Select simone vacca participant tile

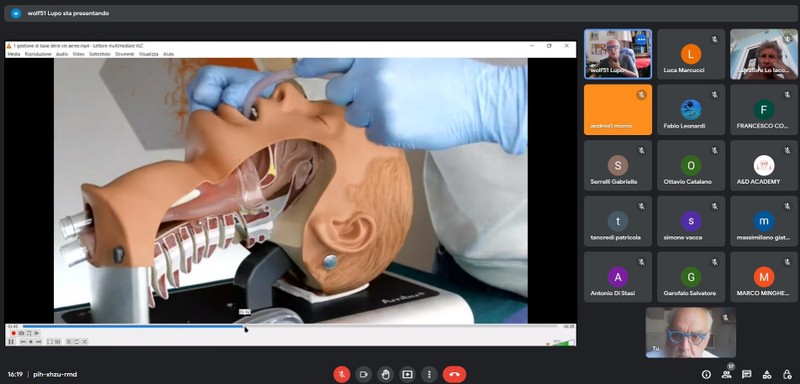(x=691, y=221)
